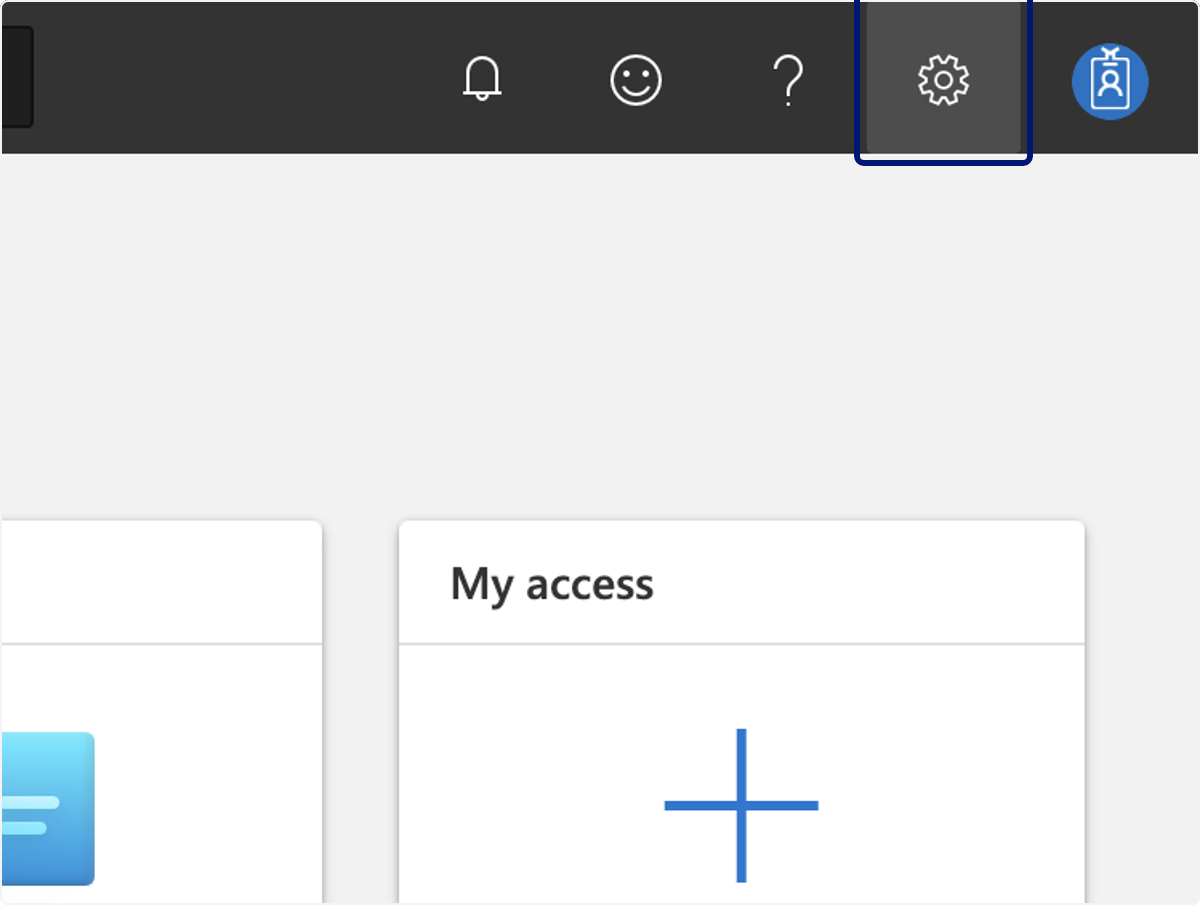The height and width of the screenshot is (905, 1200).
Task: Open the help question mark menu
Action: tap(789, 80)
